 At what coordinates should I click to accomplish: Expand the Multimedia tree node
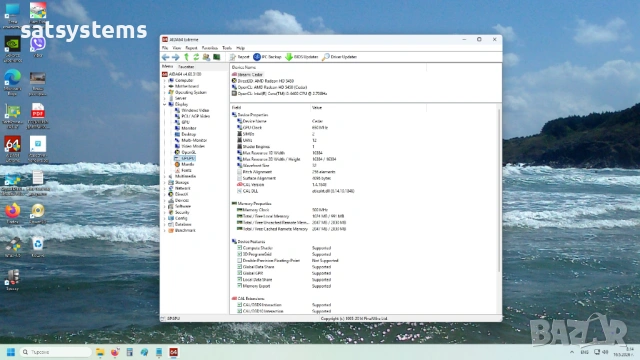(x=165, y=176)
